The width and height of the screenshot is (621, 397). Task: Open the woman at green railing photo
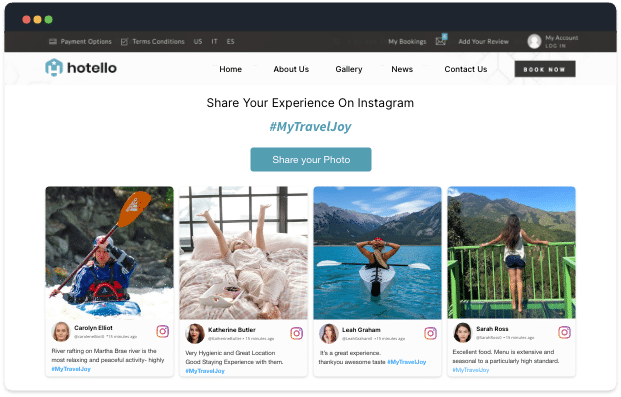tap(512, 252)
